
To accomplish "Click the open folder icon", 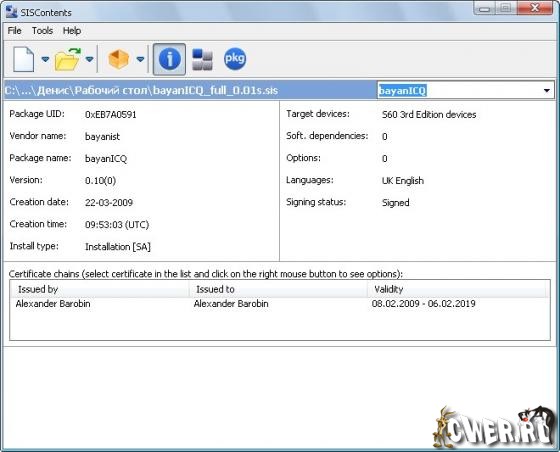I will tap(68, 59).
